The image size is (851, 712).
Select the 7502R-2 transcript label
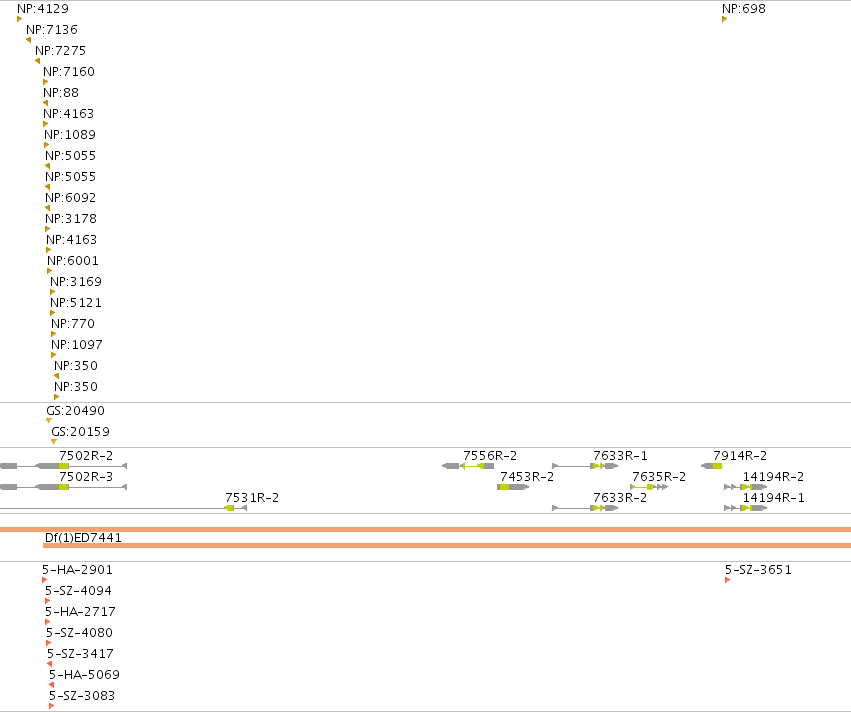pos(86,455)
